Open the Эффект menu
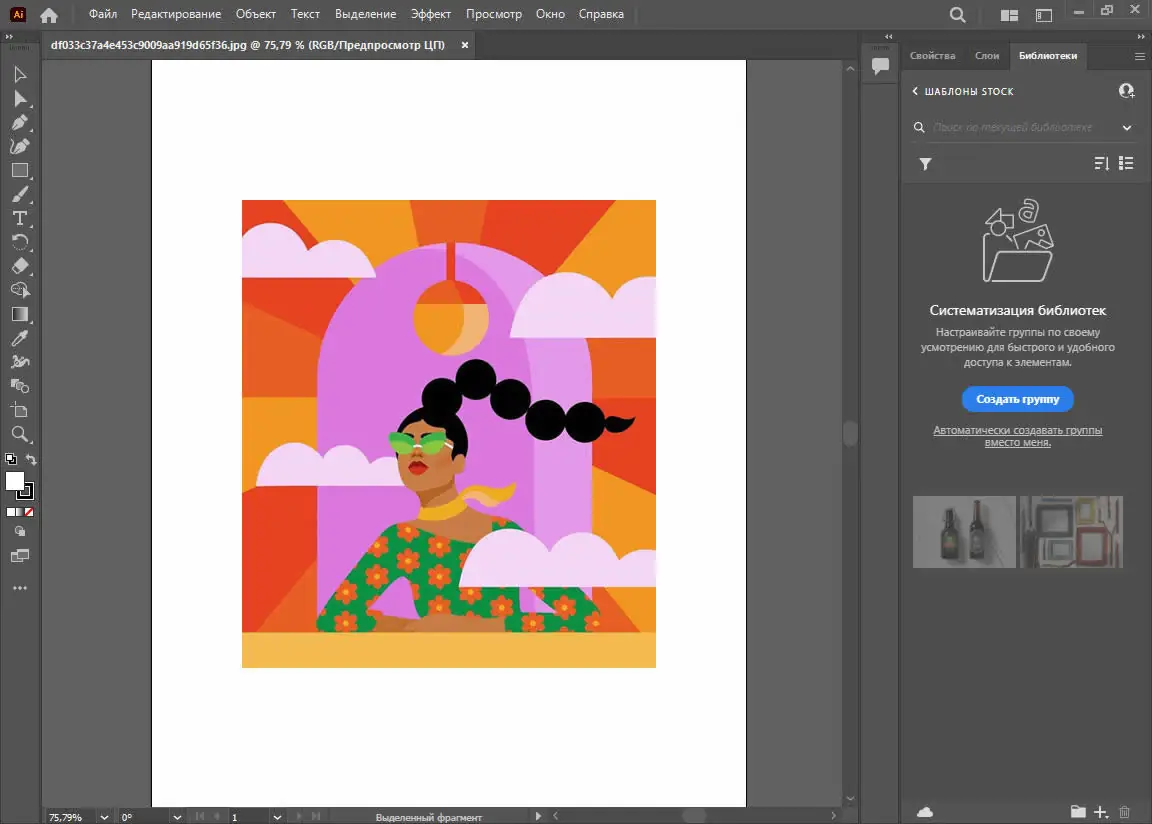 pyautogui.click(x=431, y=14)
